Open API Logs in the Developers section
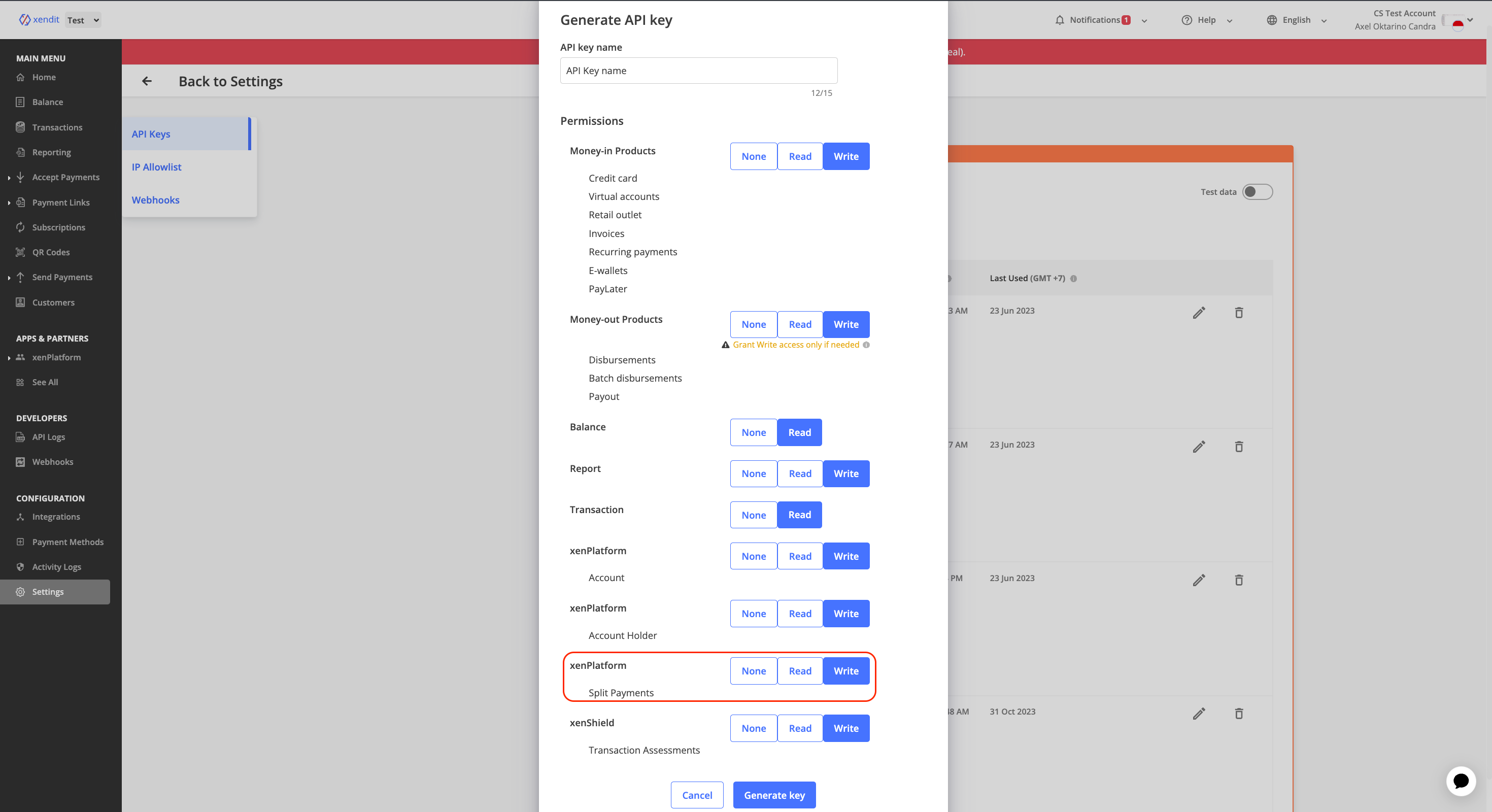The width and height of the screenshot is (1492, 812). point(49,437)
